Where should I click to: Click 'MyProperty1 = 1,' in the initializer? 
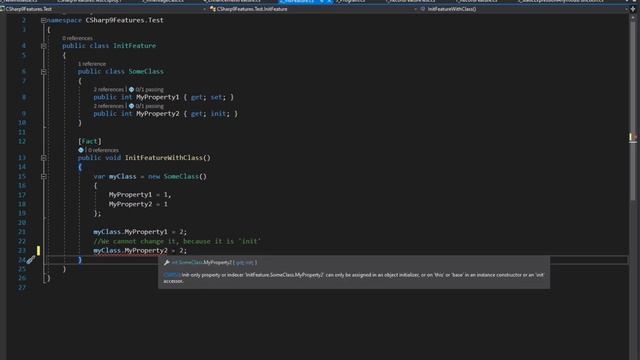point(140,195)
